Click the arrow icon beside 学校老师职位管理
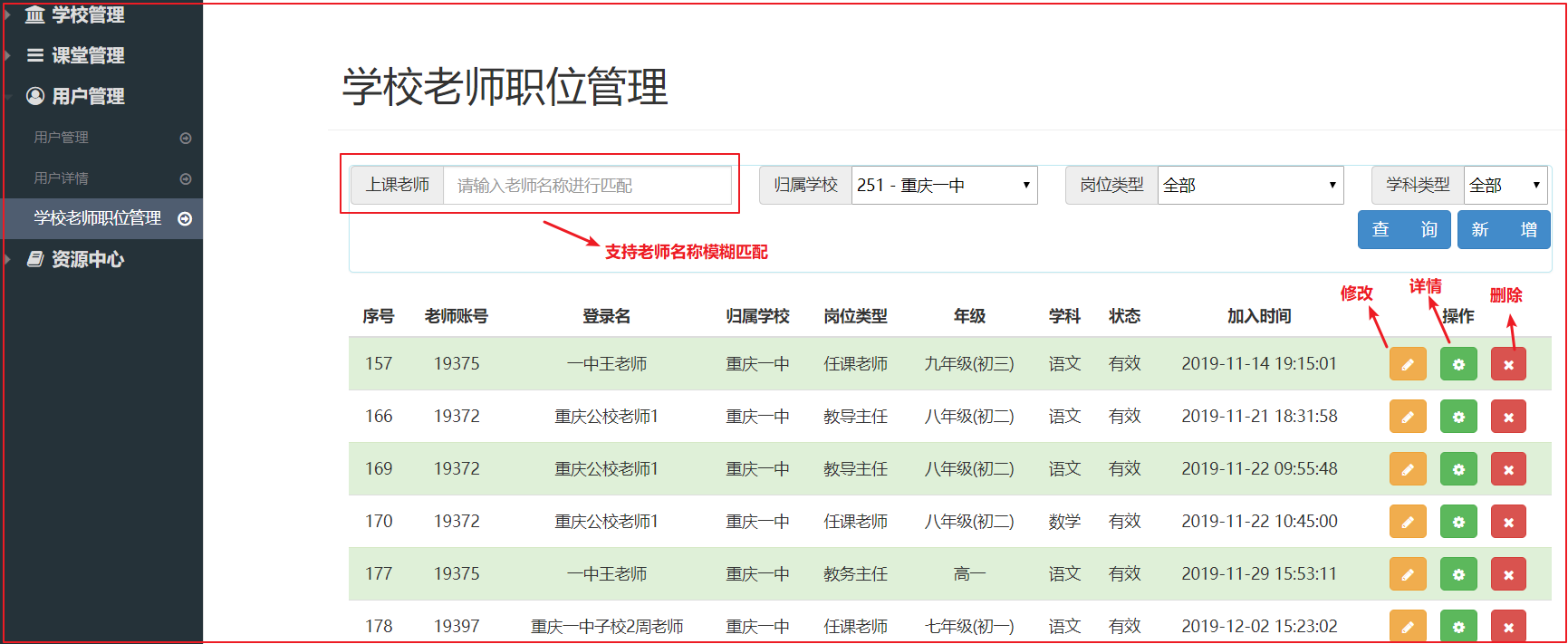 coord(185,219)
